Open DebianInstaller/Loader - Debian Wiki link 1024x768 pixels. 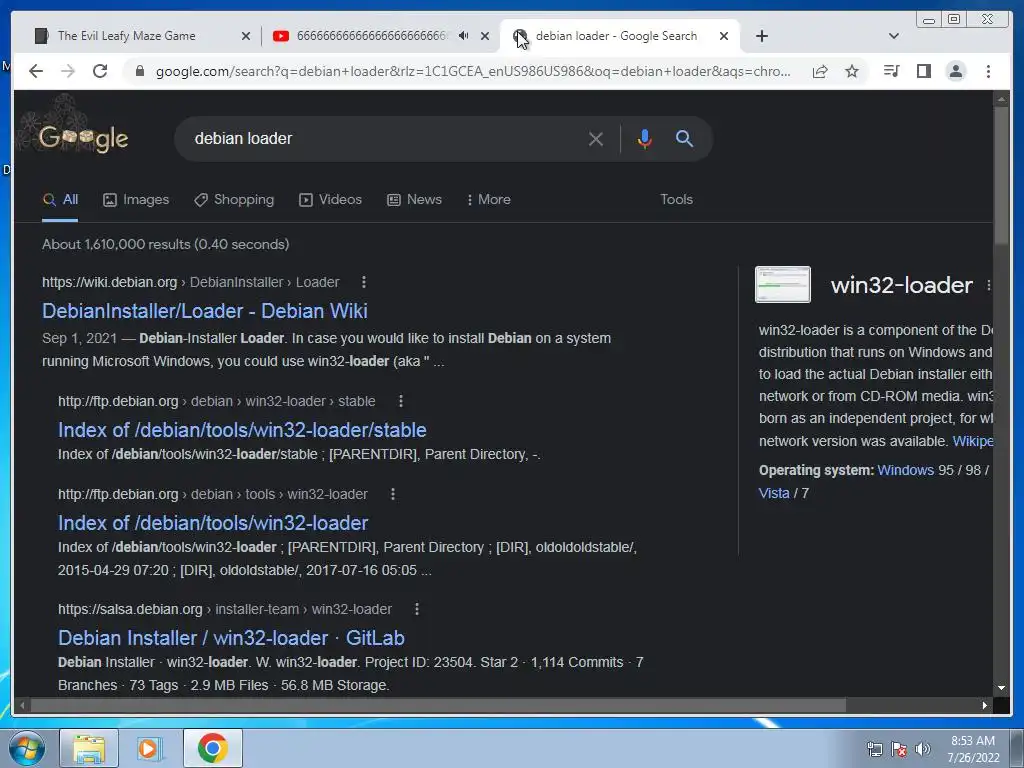204,311
